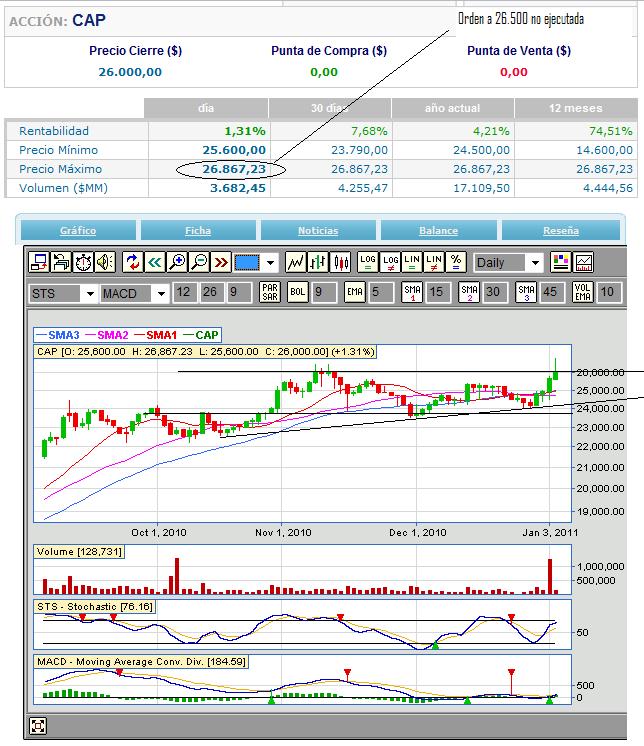This screenshot has width=644, height=746.
Task: Click the chart layout icon
Action: pos(584,262)
